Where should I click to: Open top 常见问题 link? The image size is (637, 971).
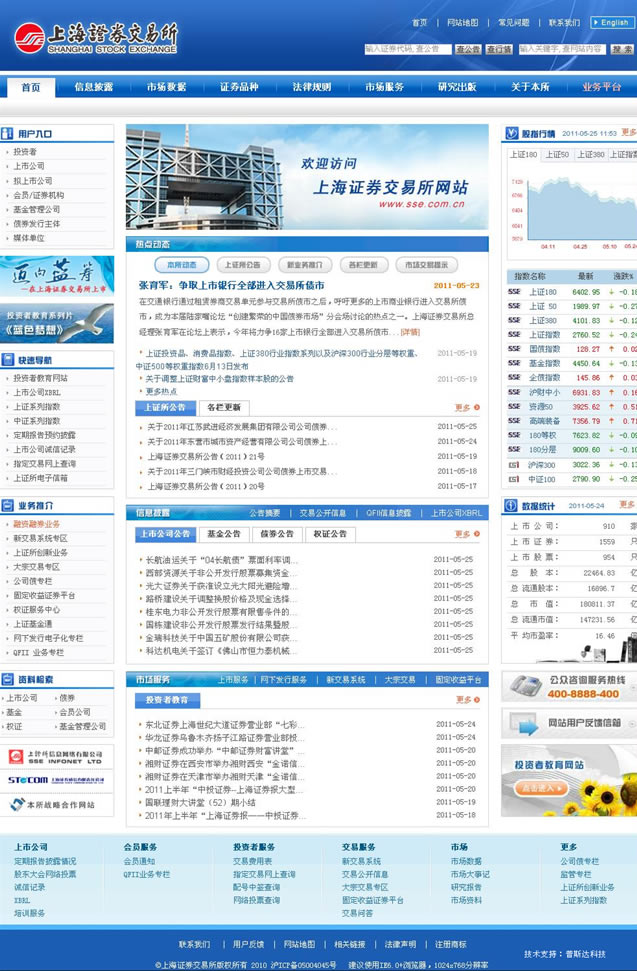514,22
